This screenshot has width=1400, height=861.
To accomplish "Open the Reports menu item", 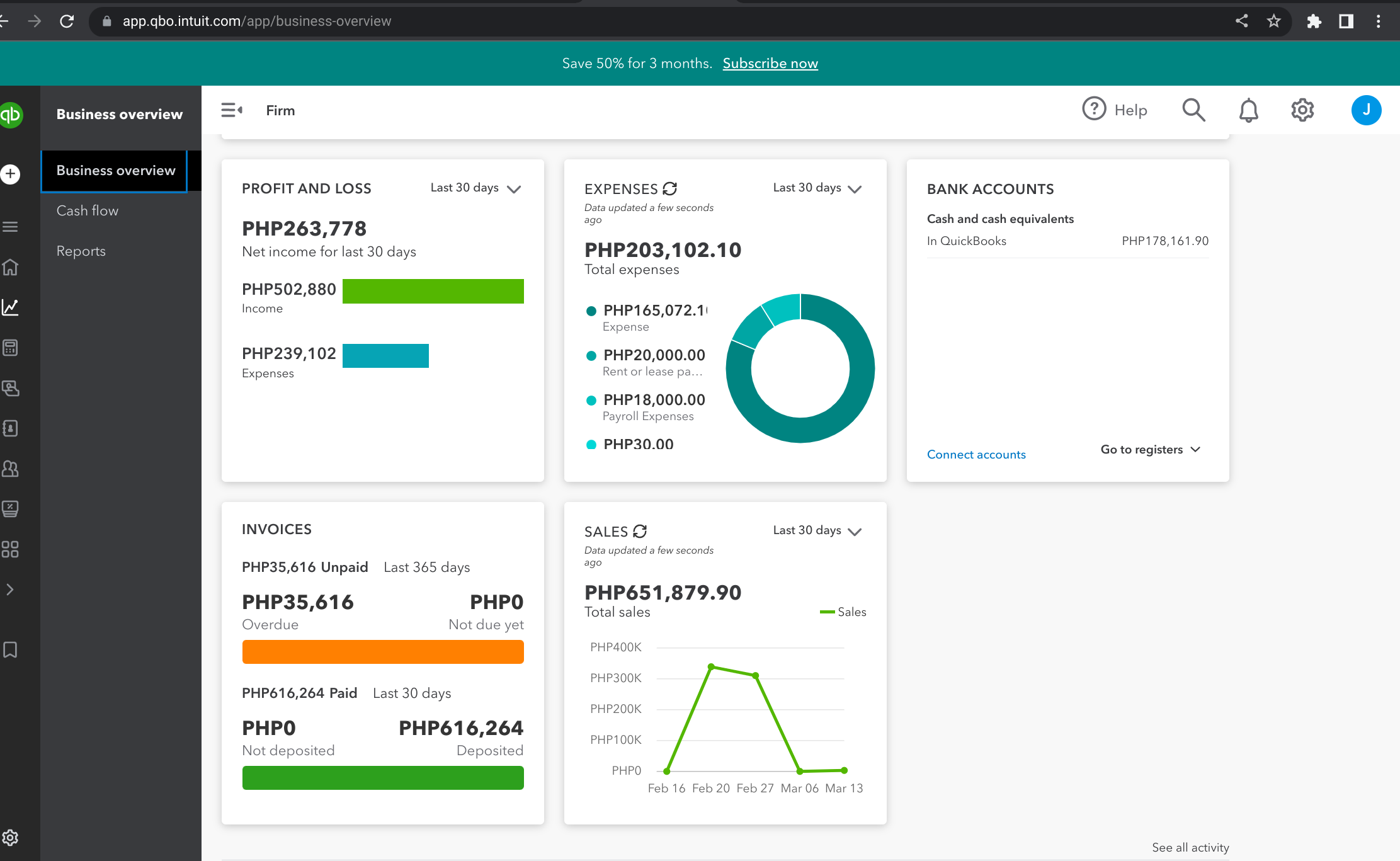I will pos(81,251).
